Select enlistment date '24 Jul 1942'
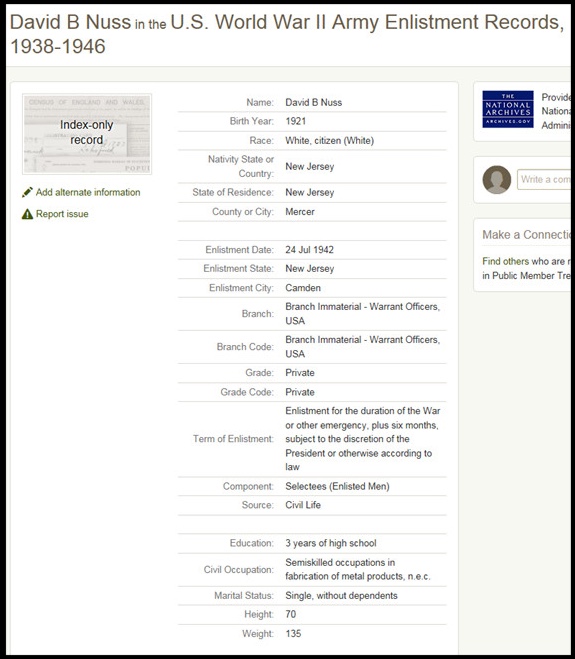This screenshot has height=659, width=575. pyautogui.click(x=309, y=250)
